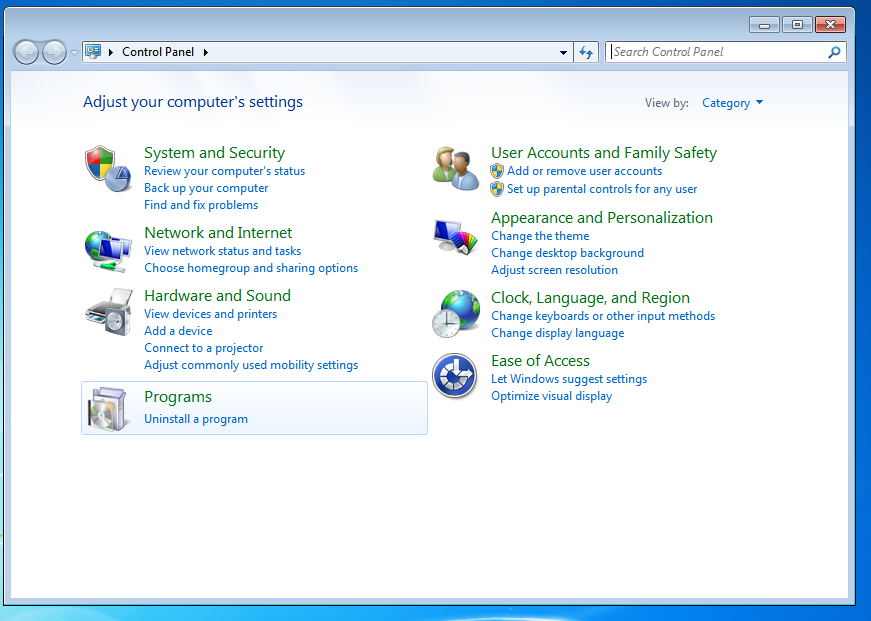Open Review your computer's status

click(x=224, y=171)
